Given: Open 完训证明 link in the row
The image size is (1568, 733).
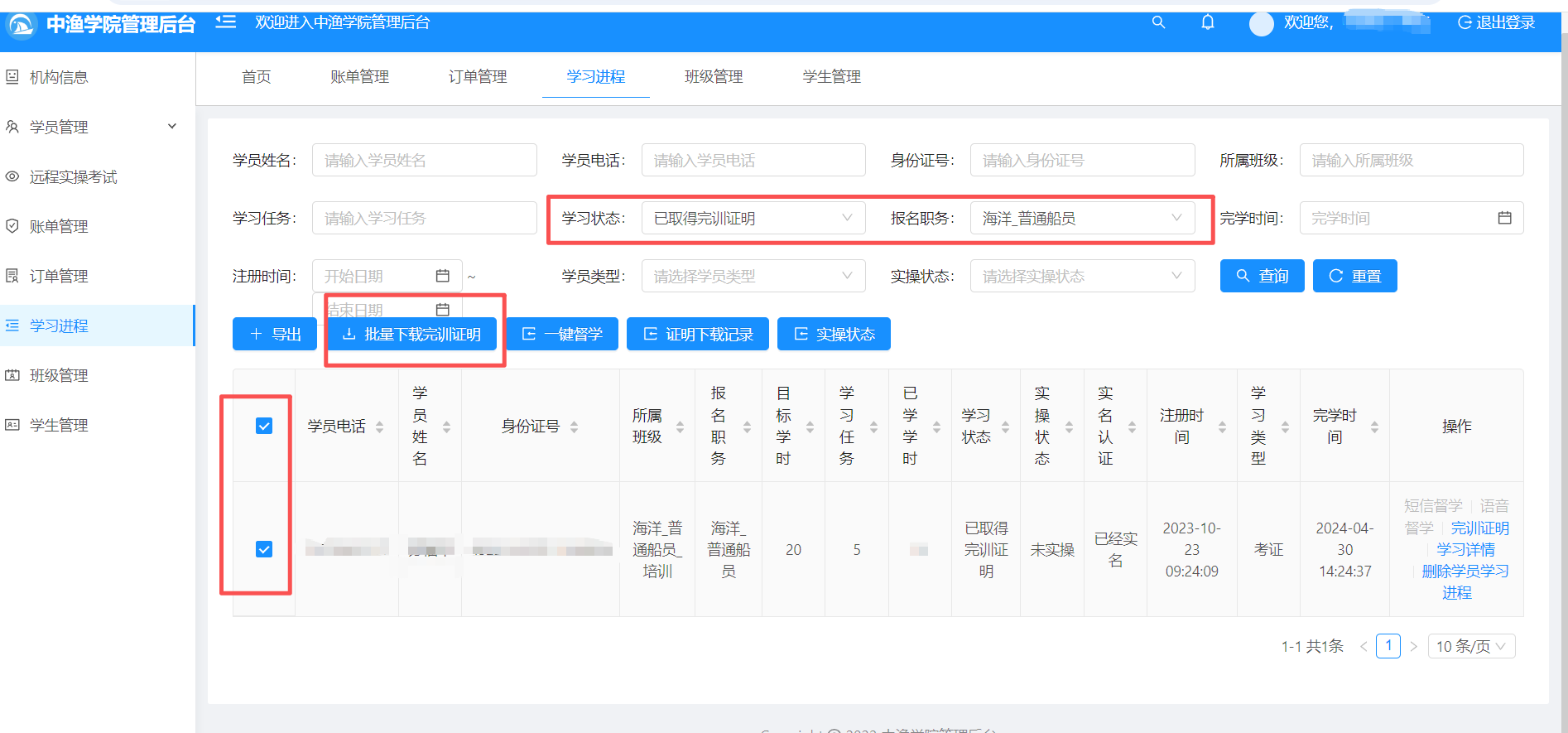Looking at the screenshot, I should (1480, 528).
